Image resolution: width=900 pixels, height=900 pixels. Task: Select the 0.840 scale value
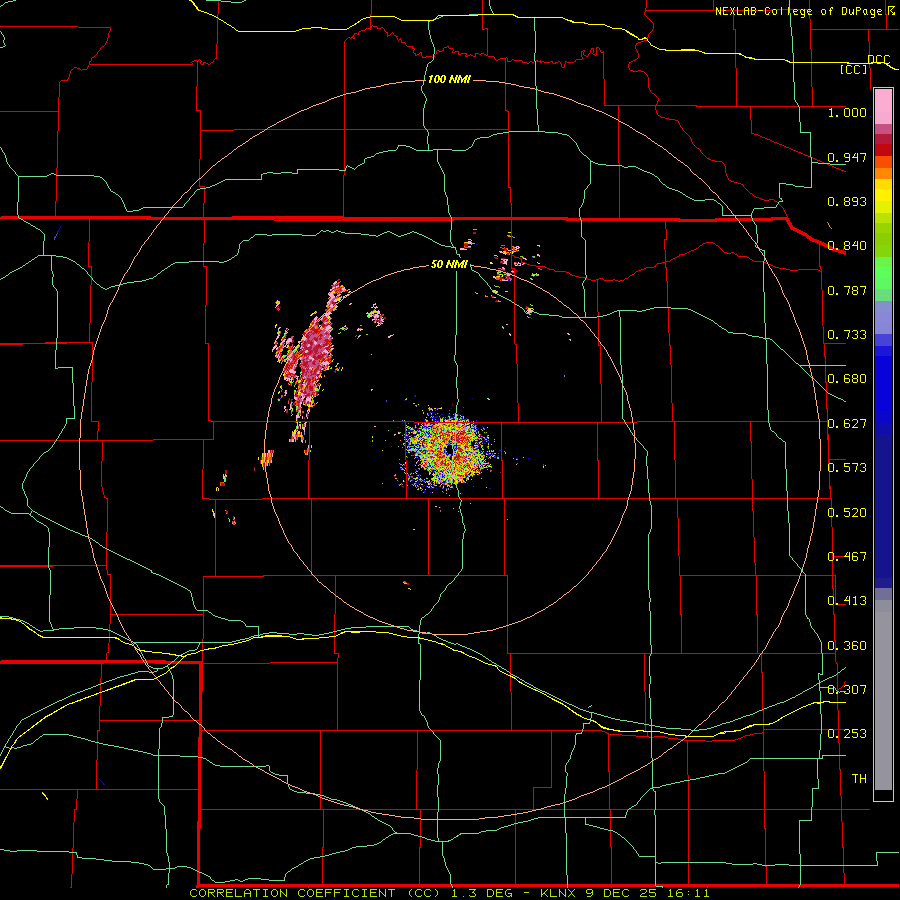click(x=847, y=246)
